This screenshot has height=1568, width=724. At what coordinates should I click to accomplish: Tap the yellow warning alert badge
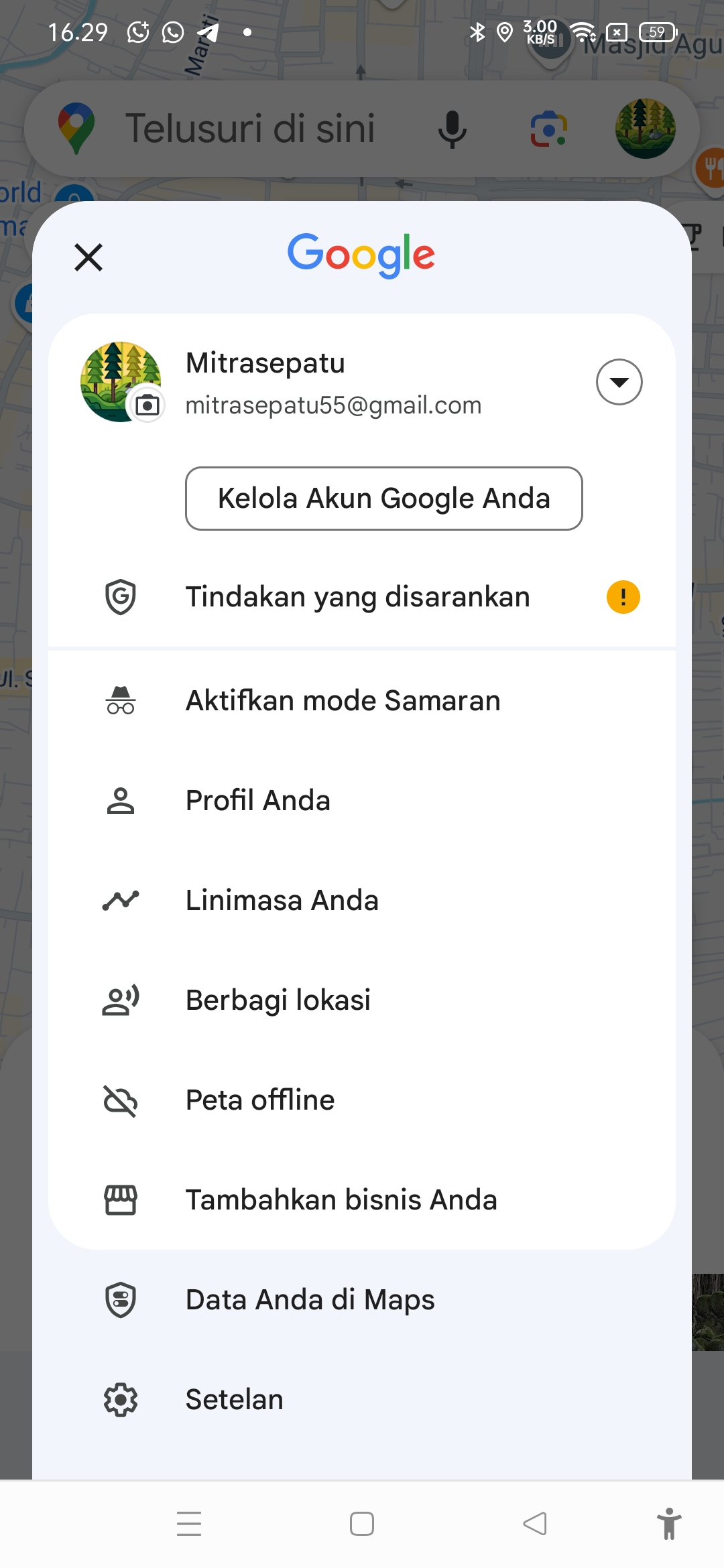(623, 596)
